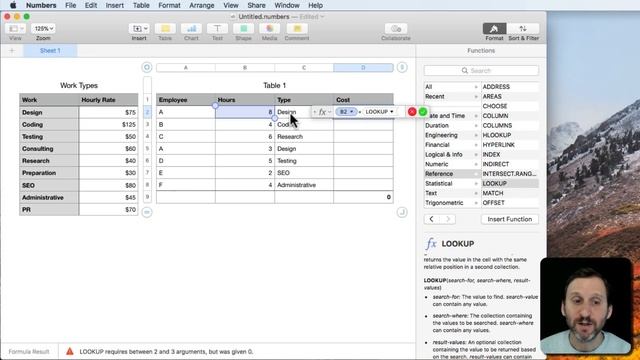Toggle the Format inspector button
The height and width of the screenshot is (360, 640).
point(494,29)
